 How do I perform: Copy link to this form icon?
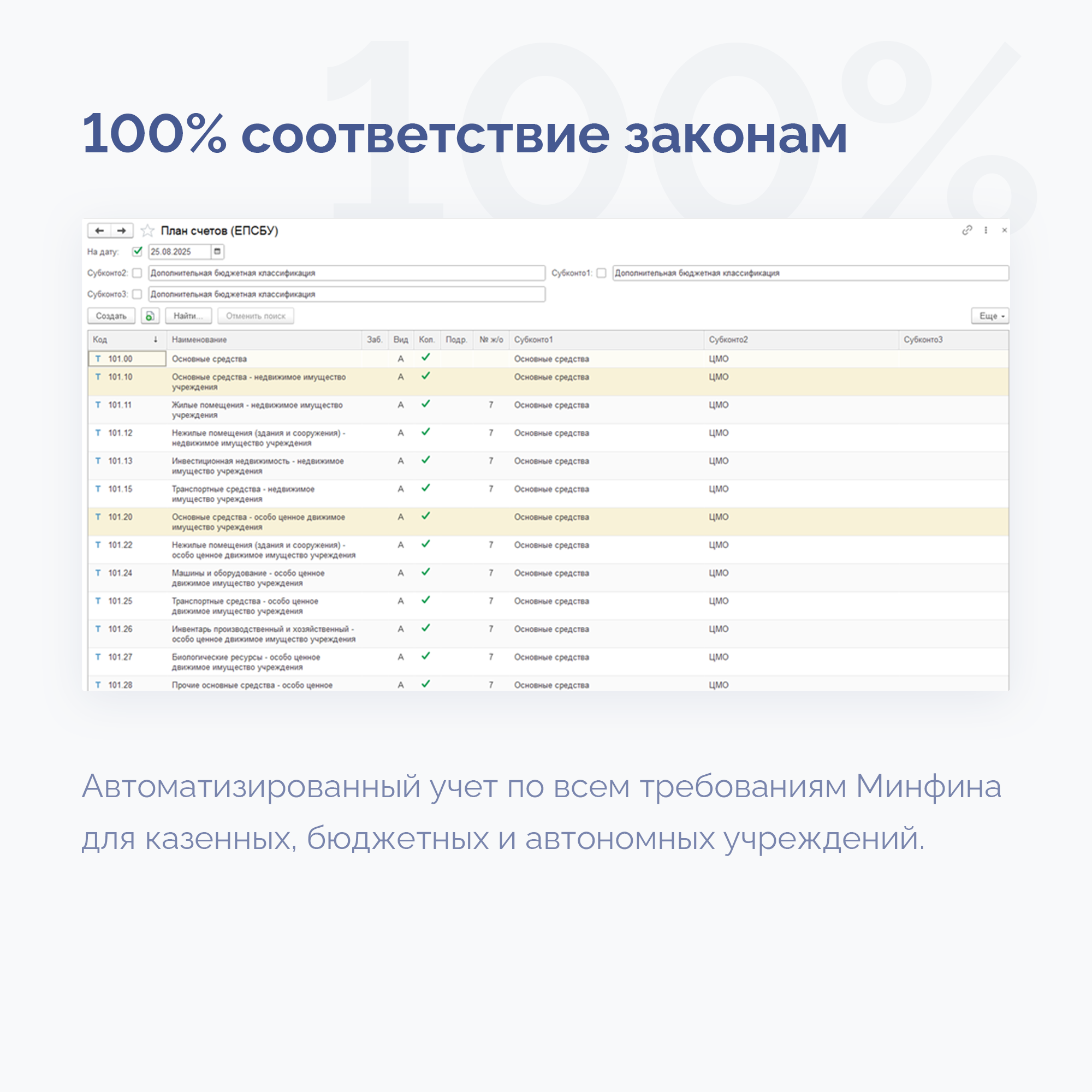967,230
